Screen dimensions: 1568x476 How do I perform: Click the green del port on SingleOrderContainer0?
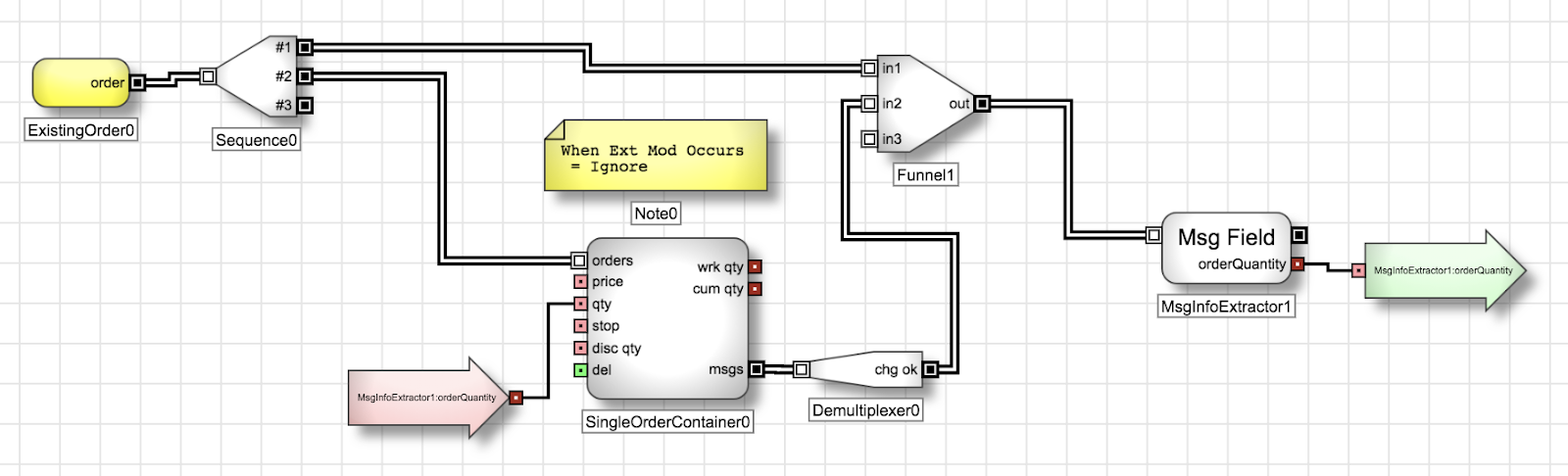[x=580, y=370]
